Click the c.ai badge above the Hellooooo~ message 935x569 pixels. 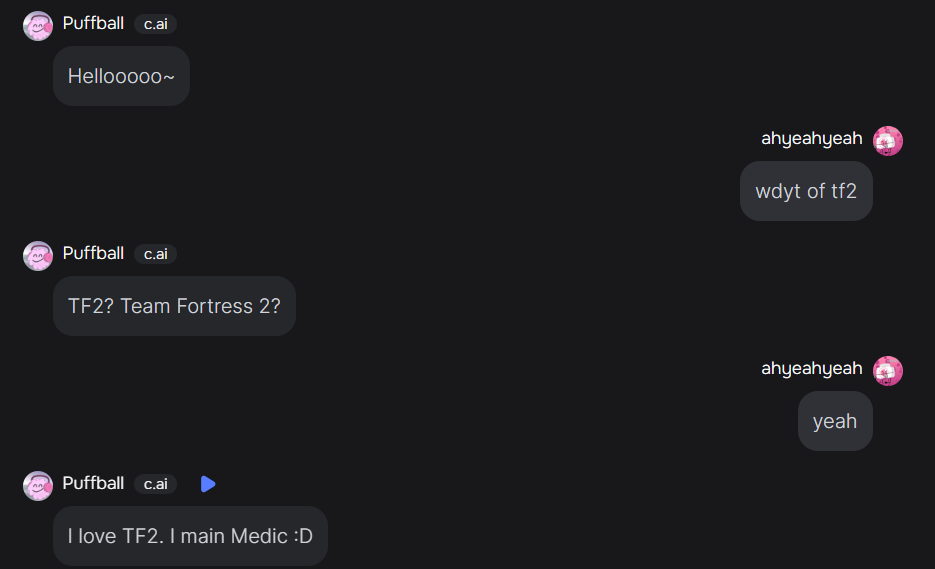(x=155, y=24)
